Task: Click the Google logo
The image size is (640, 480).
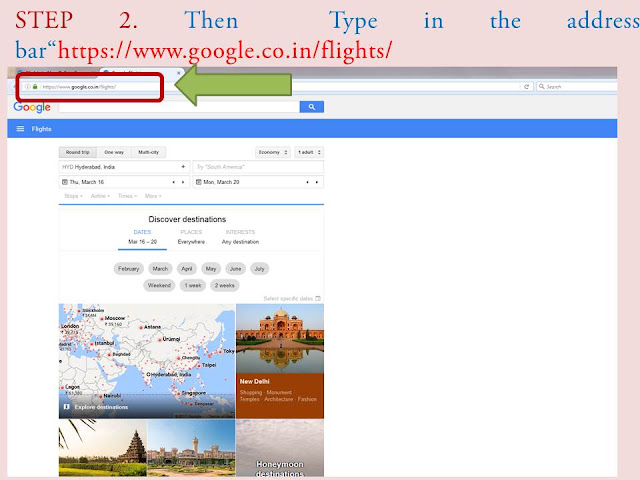Action: [x=32, y=107]
